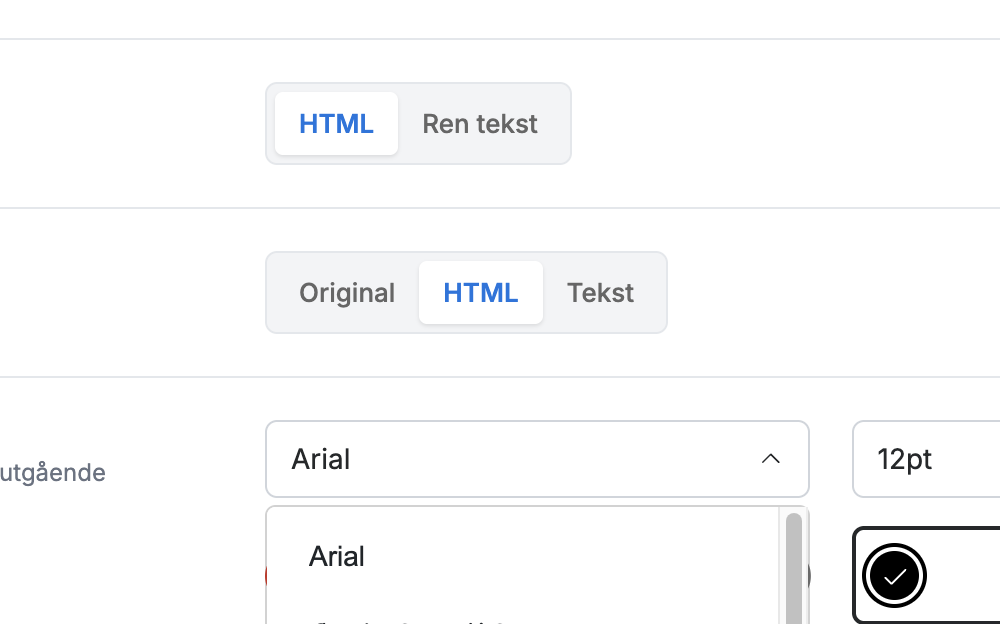1000x624 pixels.
Task: Click the Arial font combo box field
Action: pyautogui.click(x=537, y=459)
